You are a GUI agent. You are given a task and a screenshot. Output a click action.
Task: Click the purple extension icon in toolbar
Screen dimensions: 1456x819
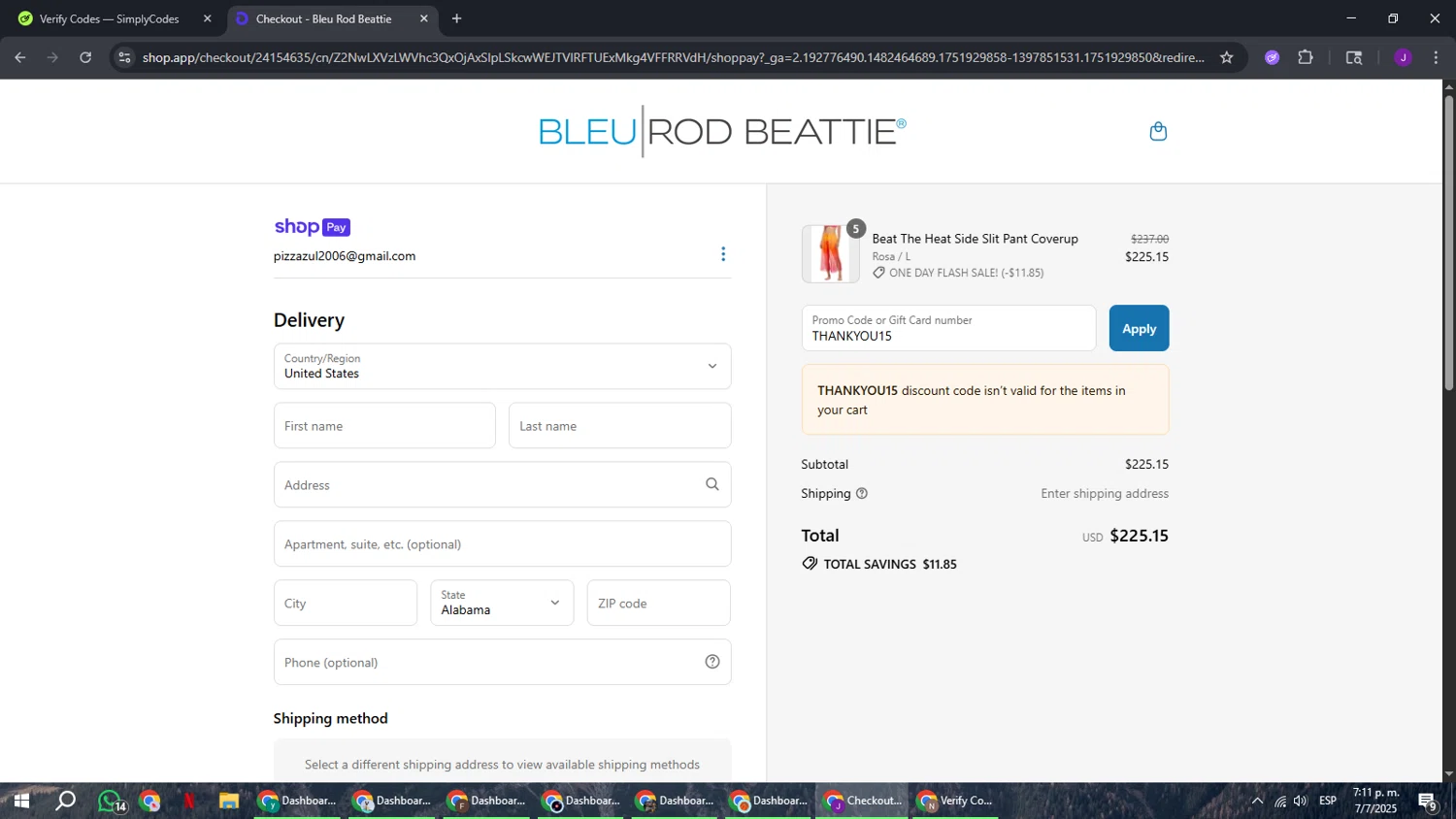click(1273, 57)
